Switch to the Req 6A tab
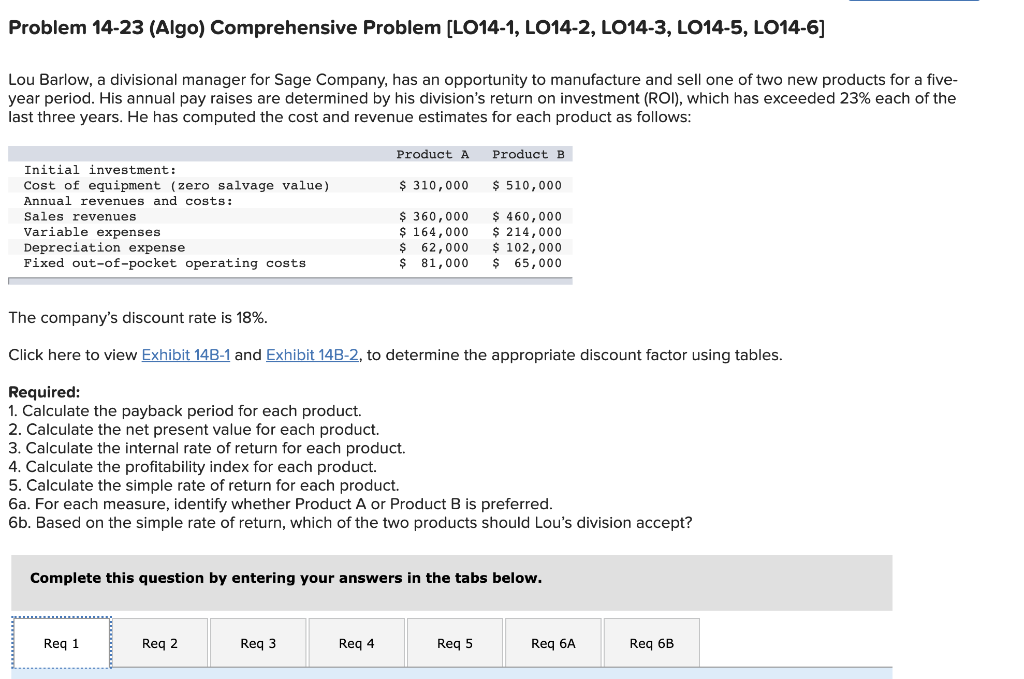Viewport: 1024px width, 679px height. point(553,643)
